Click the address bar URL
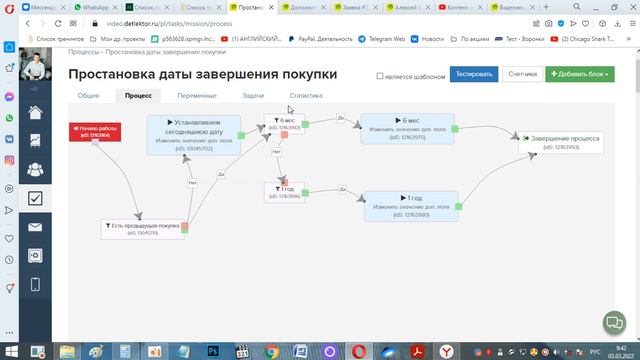 pos(169,24)
